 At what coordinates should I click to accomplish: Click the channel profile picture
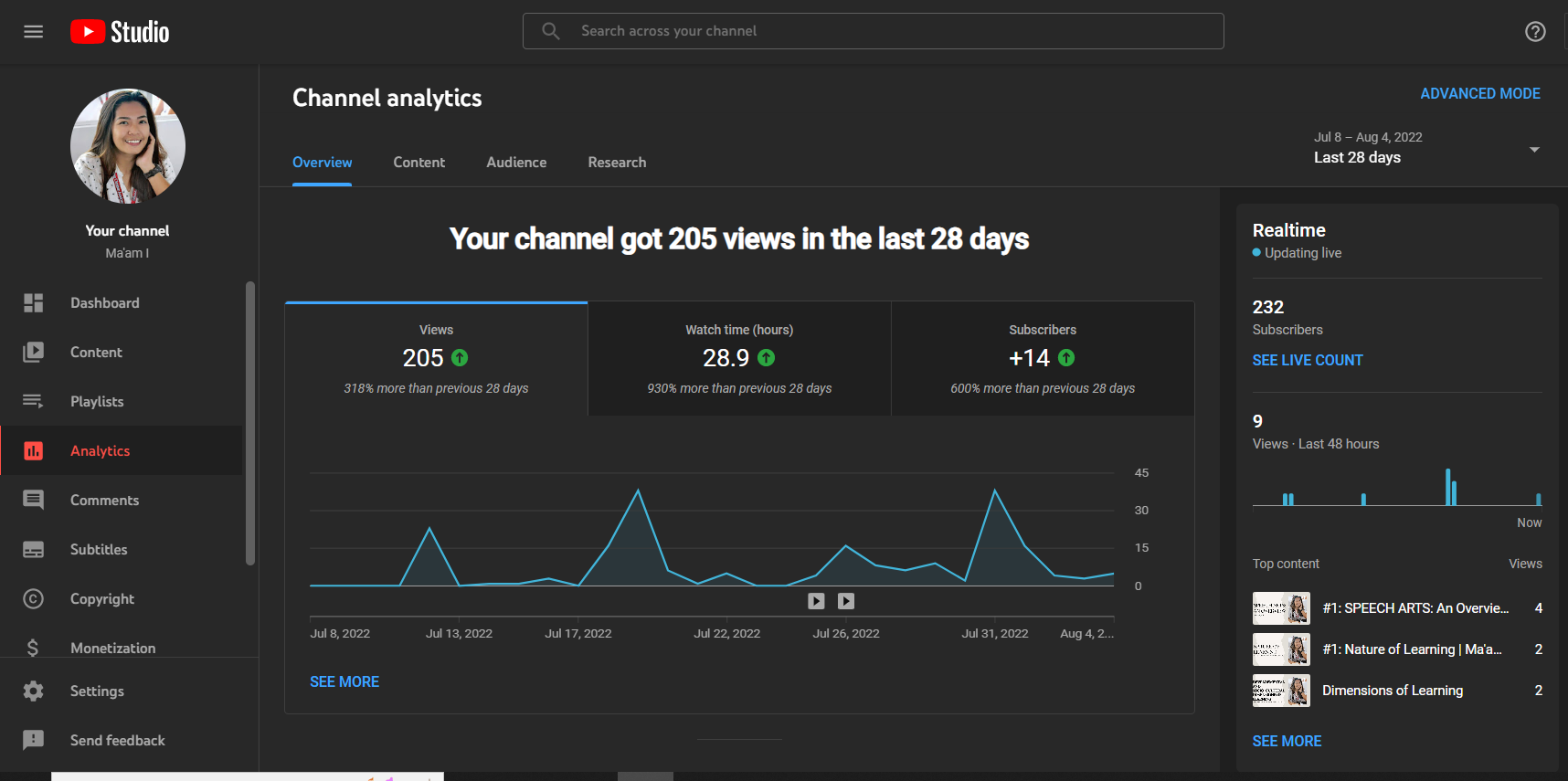click(128, 146)
